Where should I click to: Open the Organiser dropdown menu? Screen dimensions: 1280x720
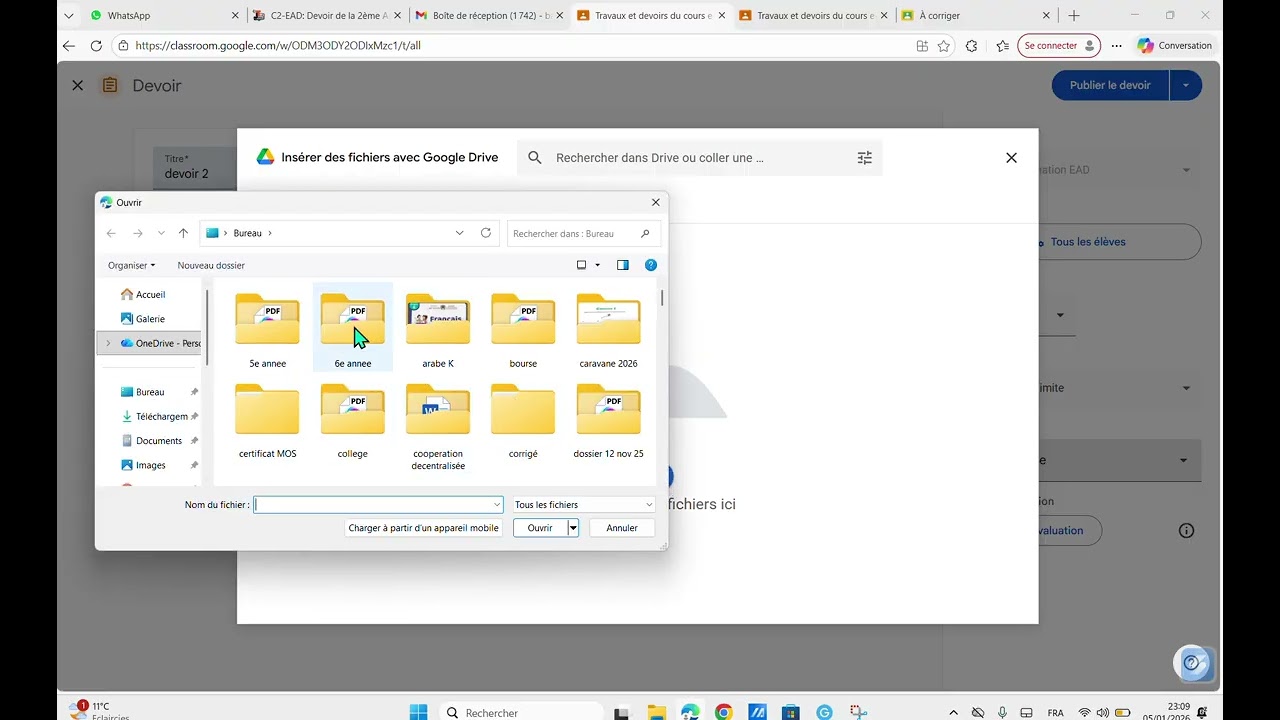(x=132, y=265)
